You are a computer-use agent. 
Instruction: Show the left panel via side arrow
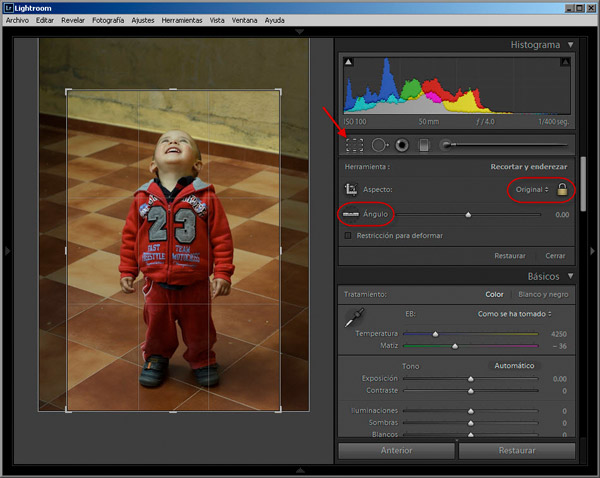7,251
